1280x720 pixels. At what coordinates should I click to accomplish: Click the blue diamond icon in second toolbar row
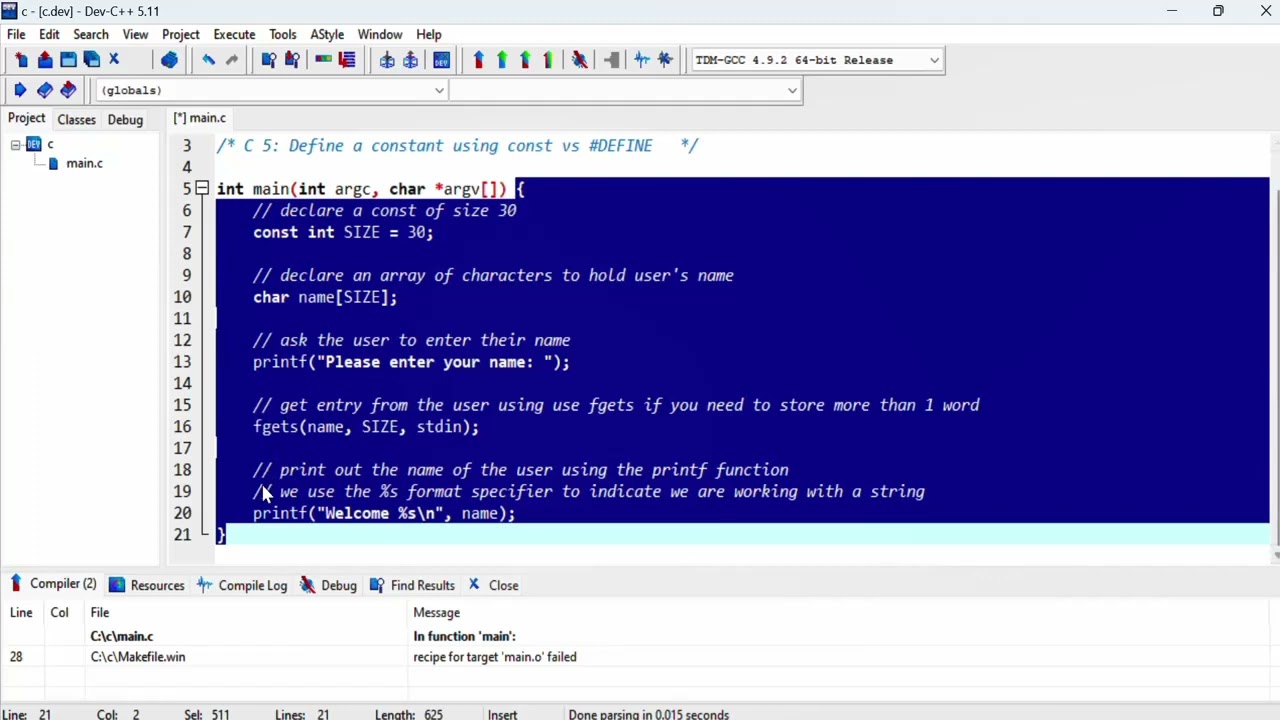pyautogui.click(x=44, y=90)
